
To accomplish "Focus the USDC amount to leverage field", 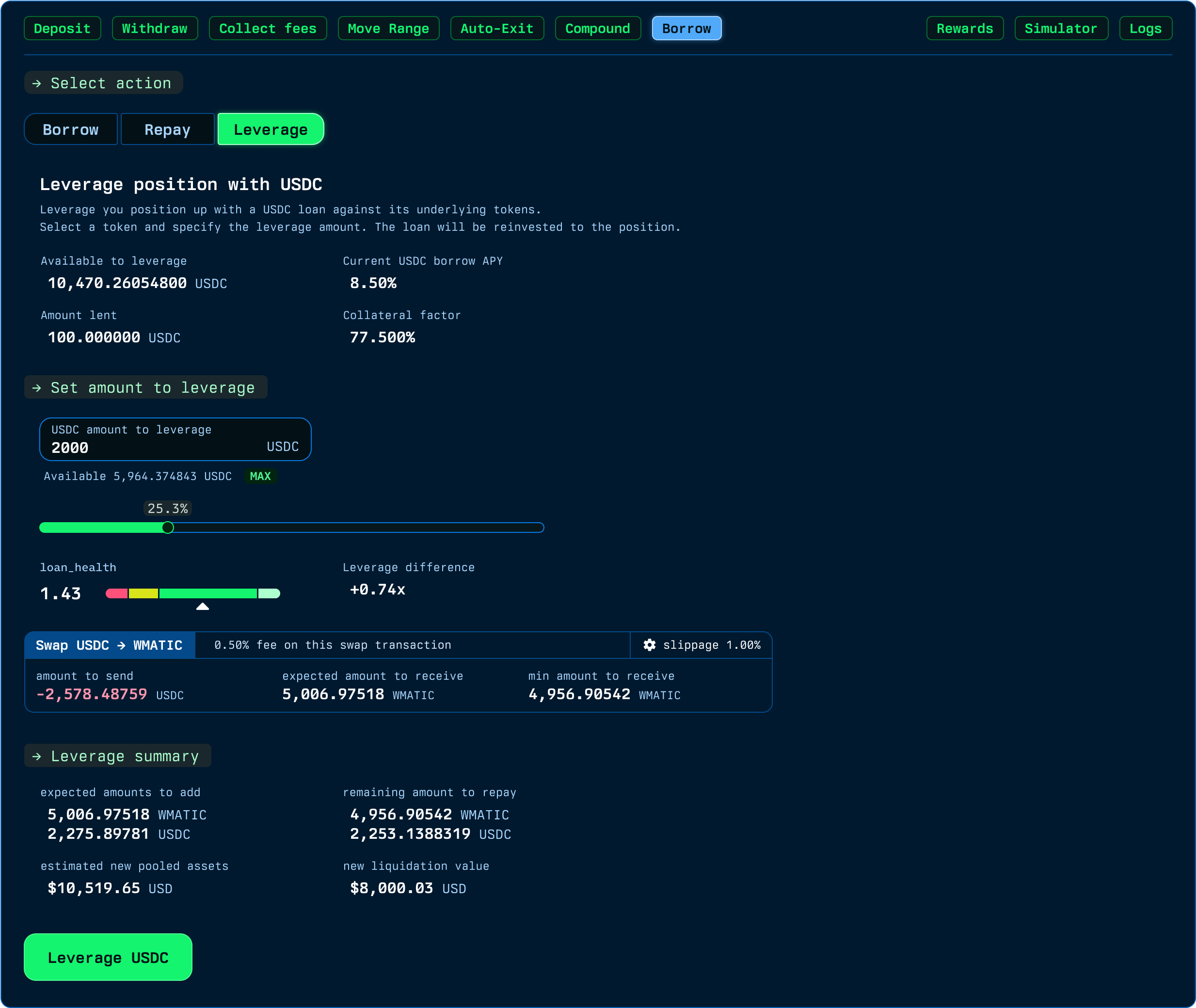I will click(175, 439).
